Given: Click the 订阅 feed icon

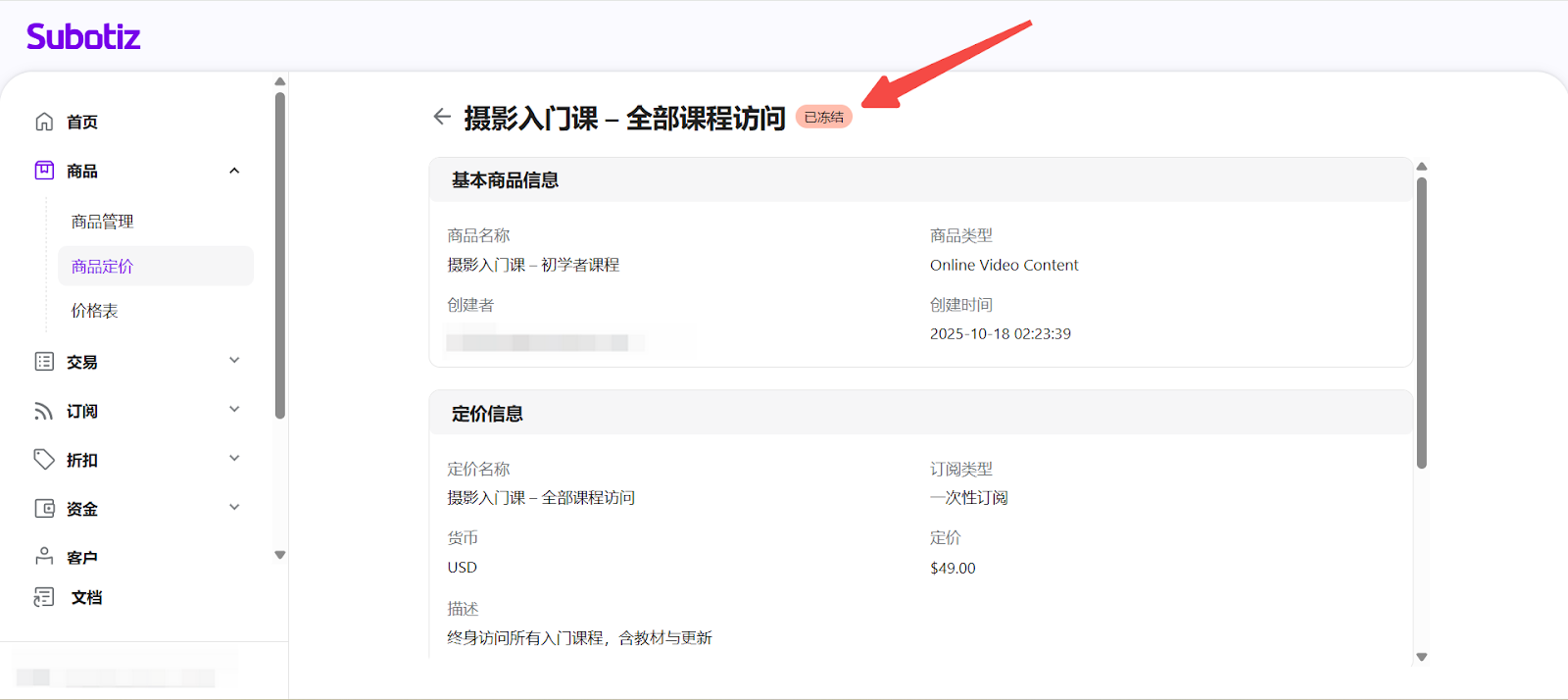Looking at the screenshot, I should point(44,411).
